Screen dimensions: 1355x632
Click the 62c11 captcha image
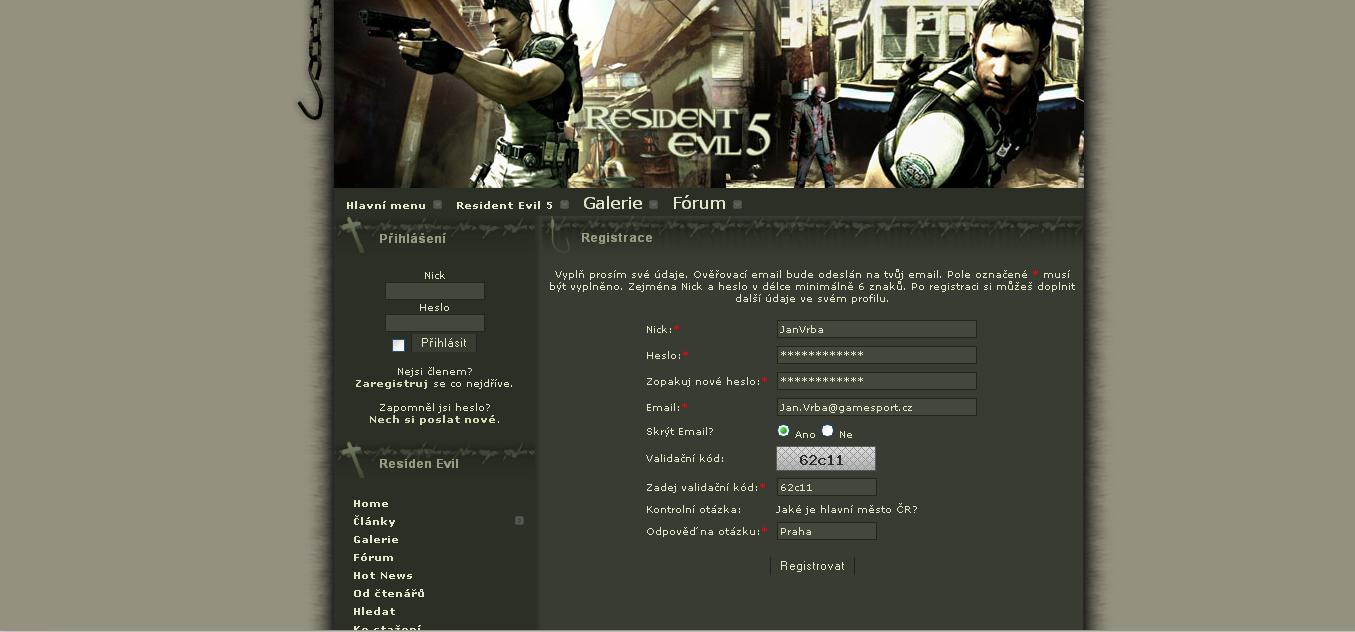[x=826, y=459]
